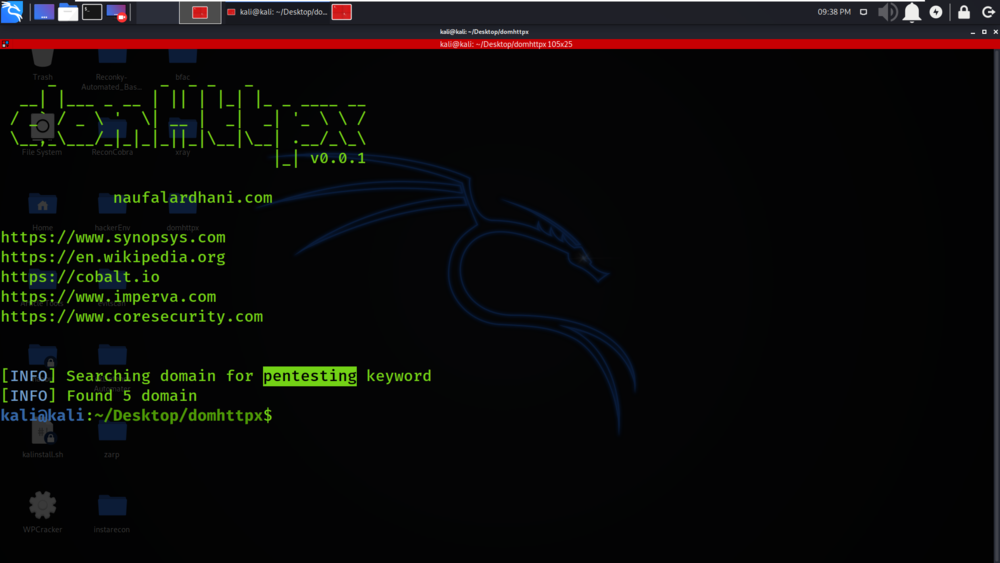Click the naufalardhani.com banner text
Screen dimensions: 1000x563
193,198
